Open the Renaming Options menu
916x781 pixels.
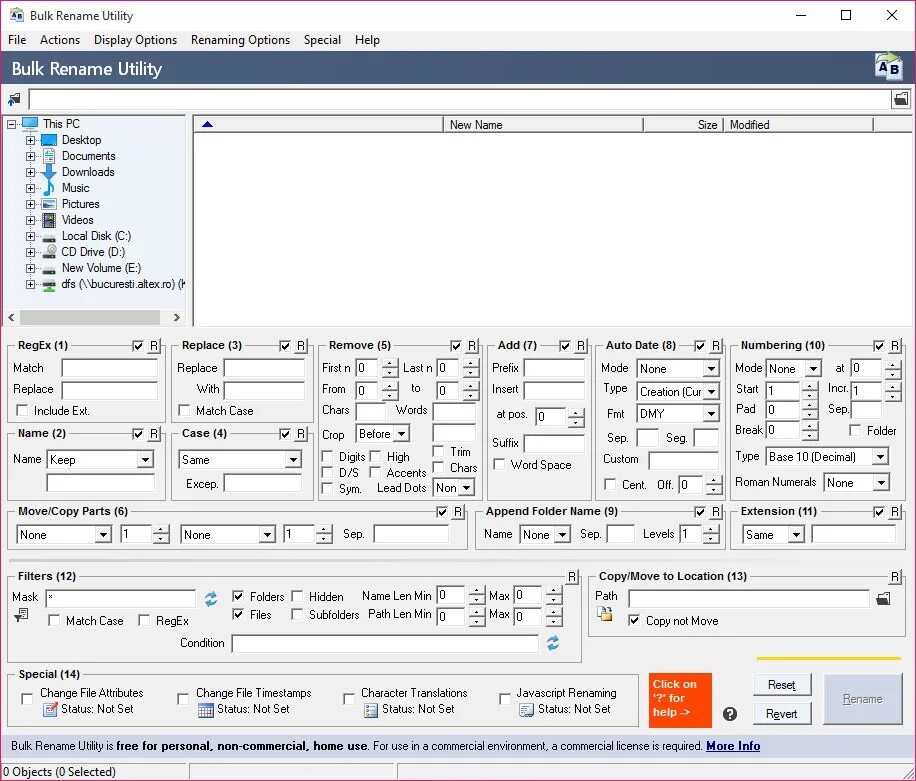click(x=240, y=40)
